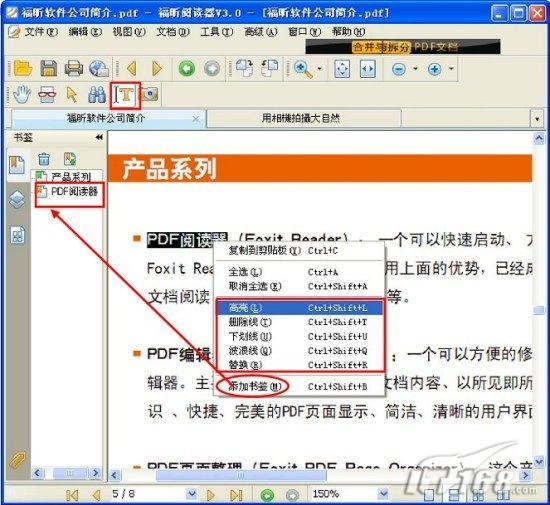Go to next view, grey circle arrow
The width and height of the screenshot is (550, 505).
click(212, 68)
